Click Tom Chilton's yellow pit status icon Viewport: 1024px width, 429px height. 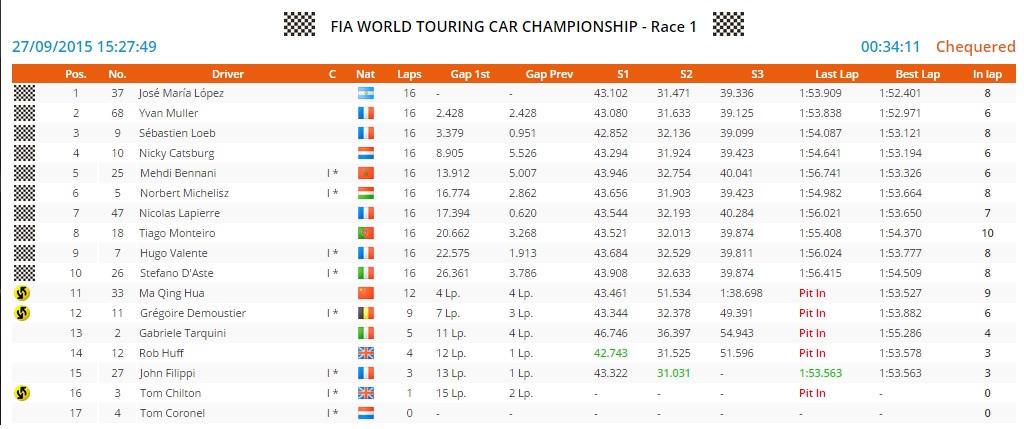[x=21, y=393]
